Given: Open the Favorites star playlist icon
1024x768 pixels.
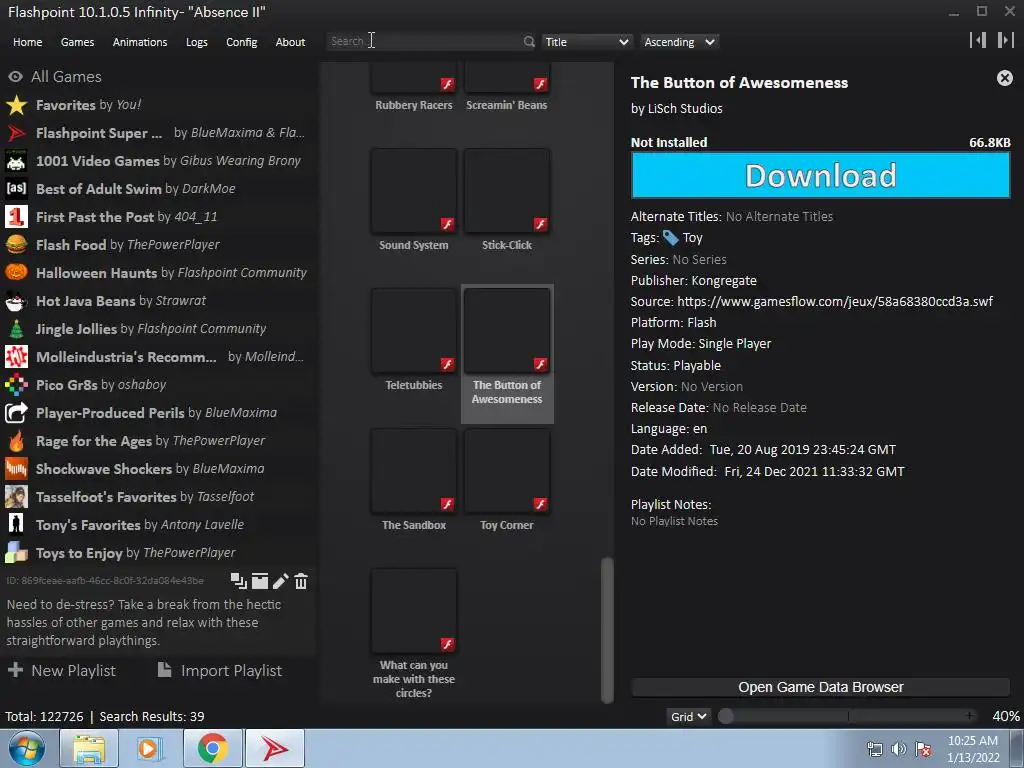Looking at the screenshot, I should tap(16, 104).
